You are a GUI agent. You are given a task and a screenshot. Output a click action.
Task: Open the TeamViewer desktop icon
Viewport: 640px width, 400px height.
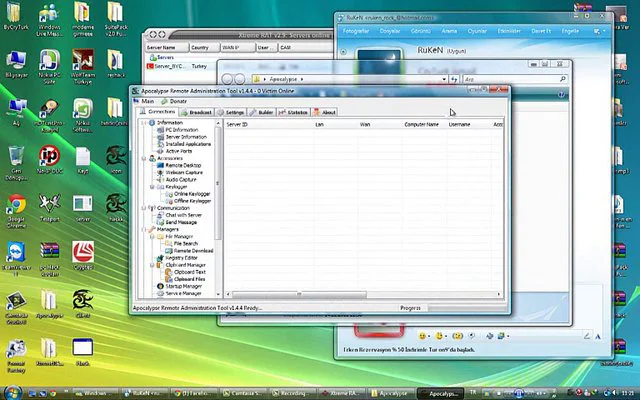click(16, 250)
